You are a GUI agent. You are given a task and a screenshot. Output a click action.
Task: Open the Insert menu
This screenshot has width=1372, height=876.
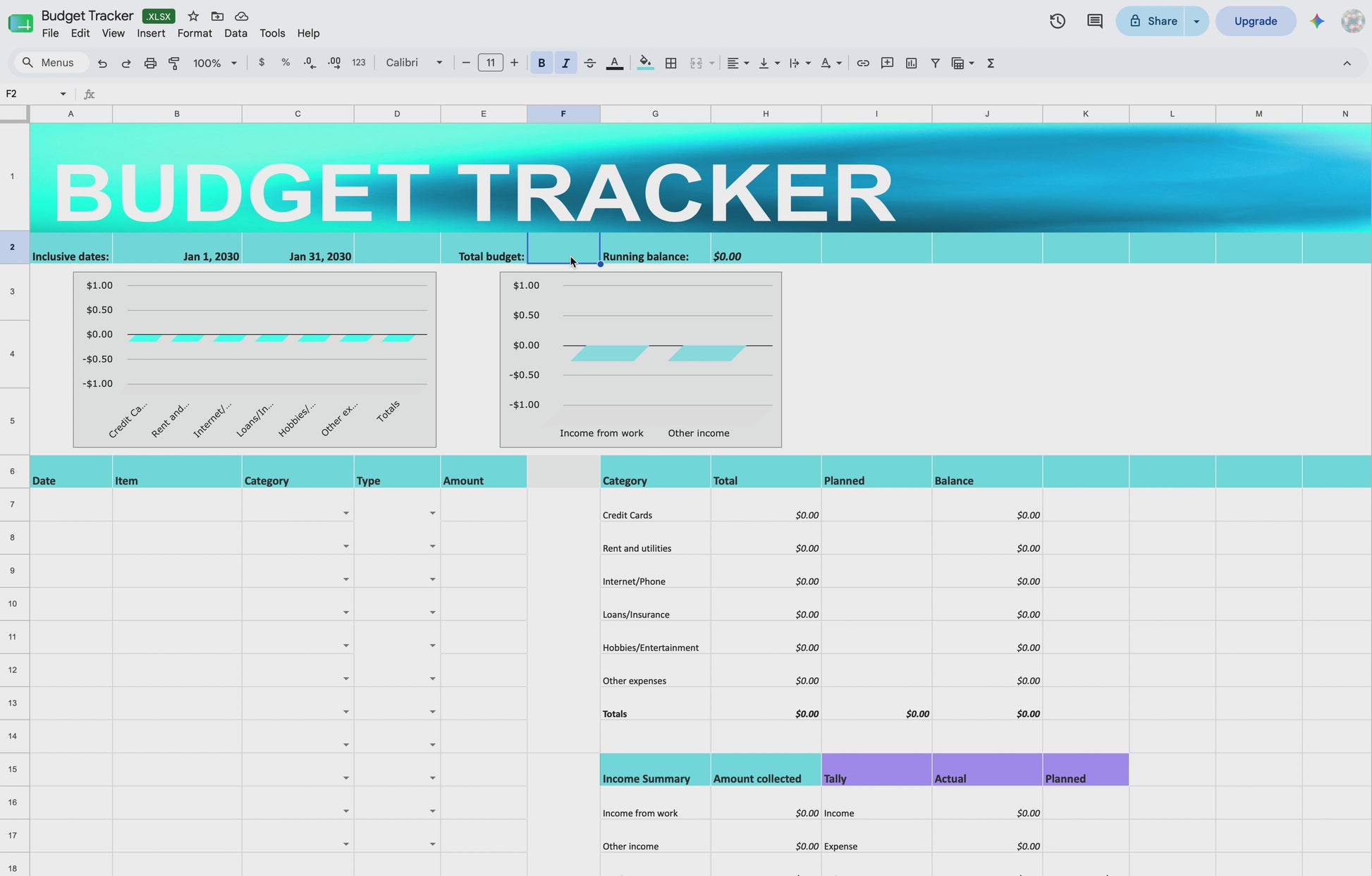pyautogui.click(x=151, y=33)
